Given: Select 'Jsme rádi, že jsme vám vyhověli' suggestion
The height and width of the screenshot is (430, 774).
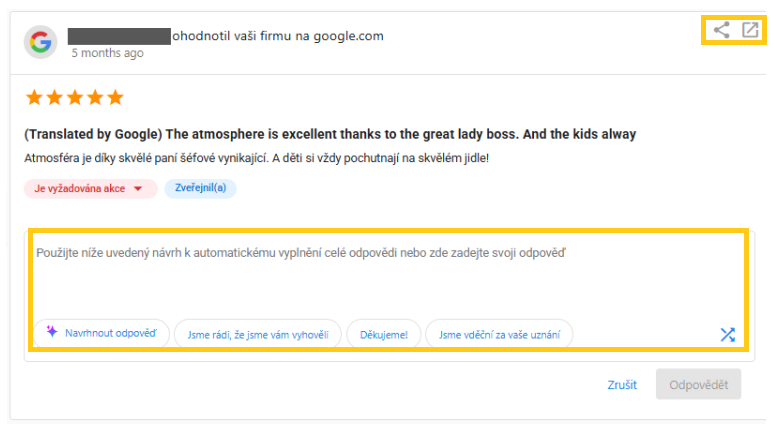Looking at the screenshot, I should point(257,335).
